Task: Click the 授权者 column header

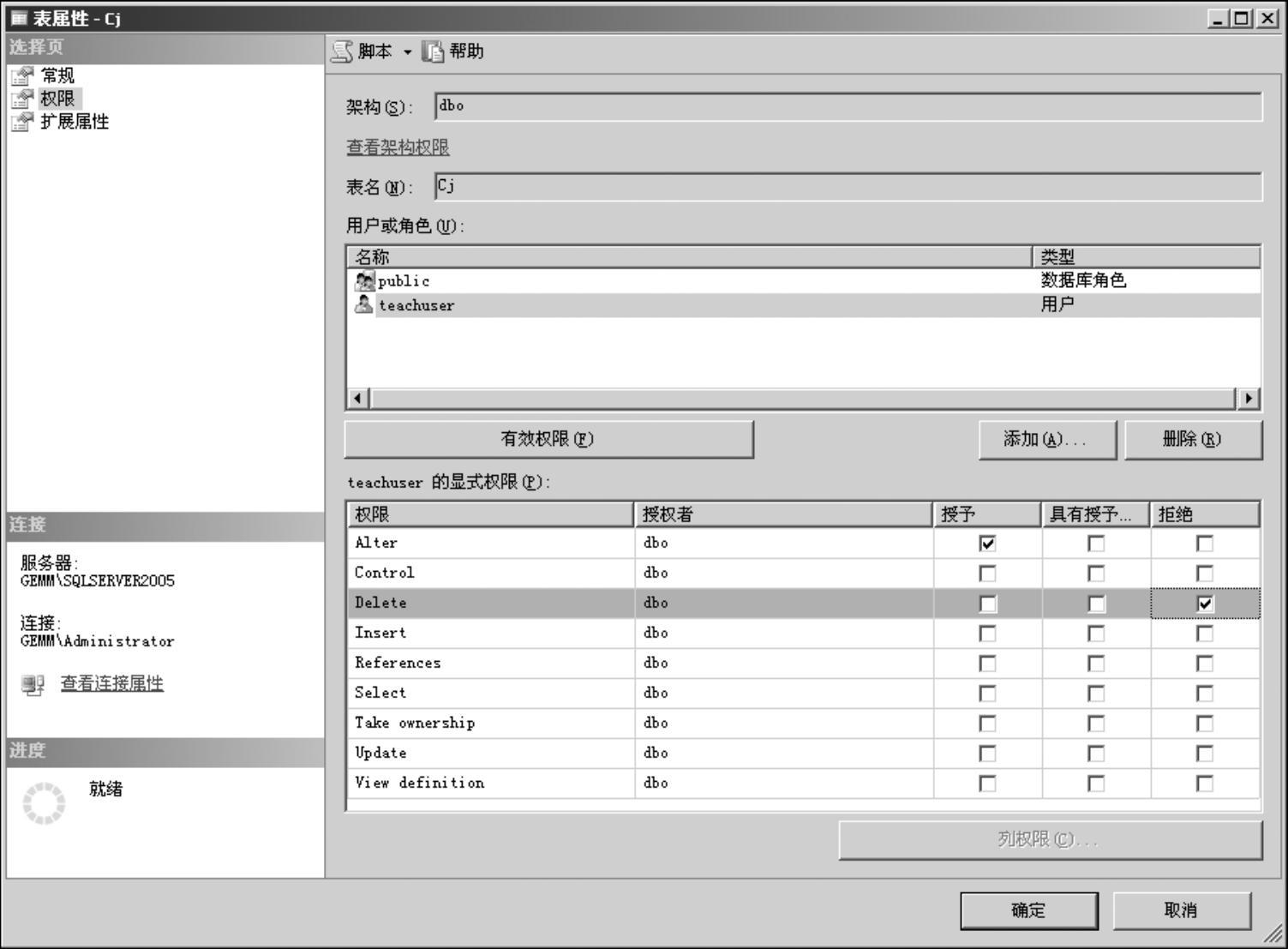Action: (x=783, y=514)
